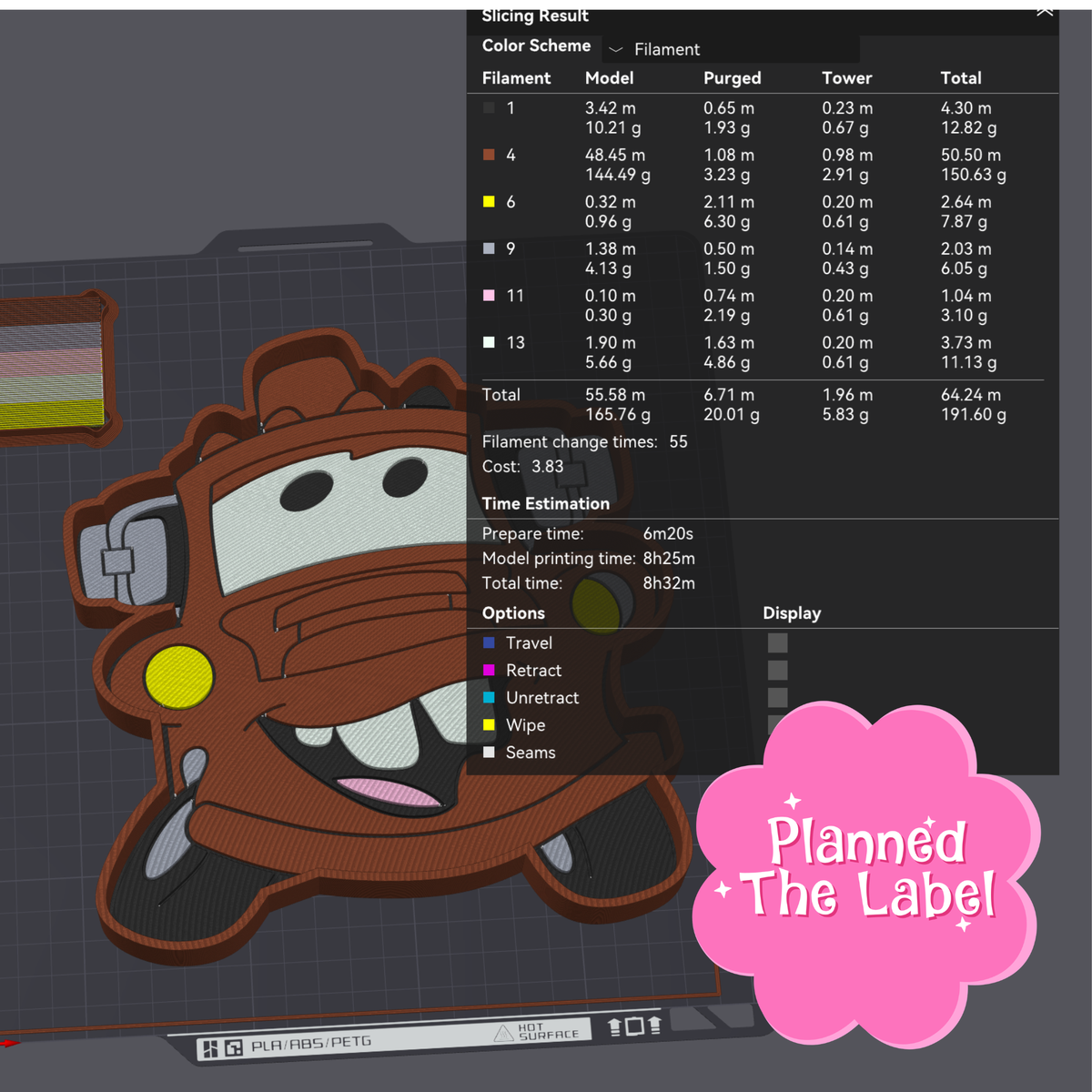Click the magenta Retract color swatch
Screen dimensions: 1092x1092
tap(489, 671)
